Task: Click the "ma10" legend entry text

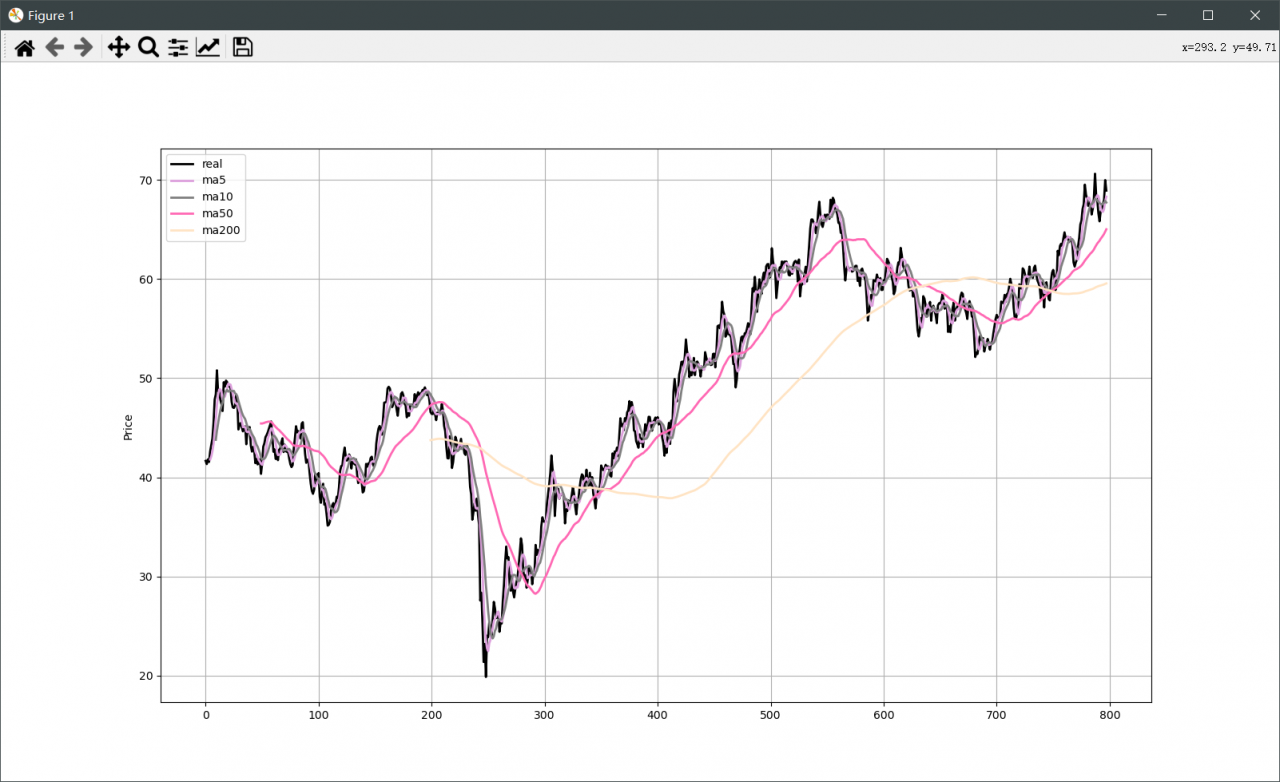Action: point(217,197)
